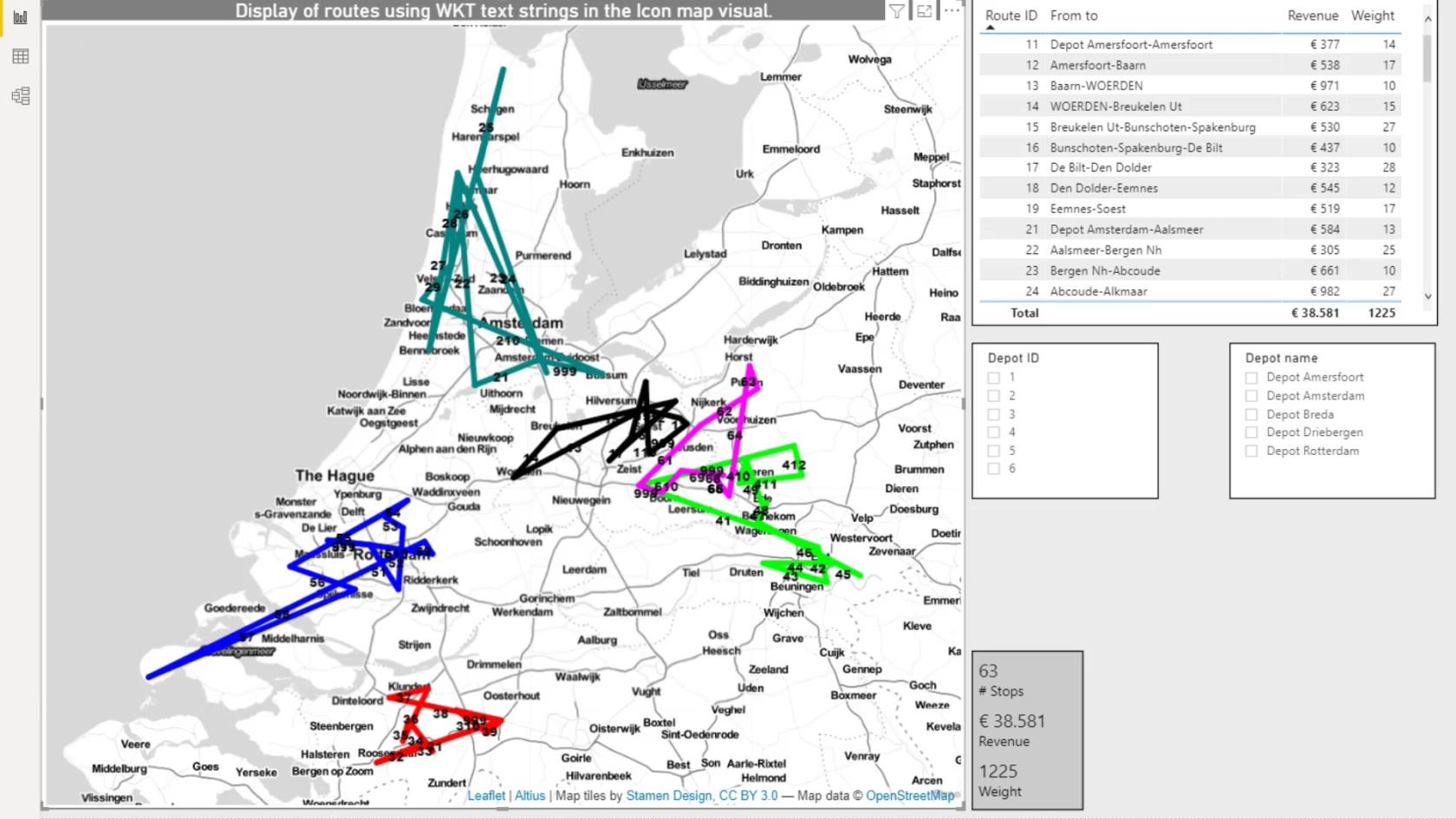
Task: Click the map visual title text
Action: tap(504, 11)
